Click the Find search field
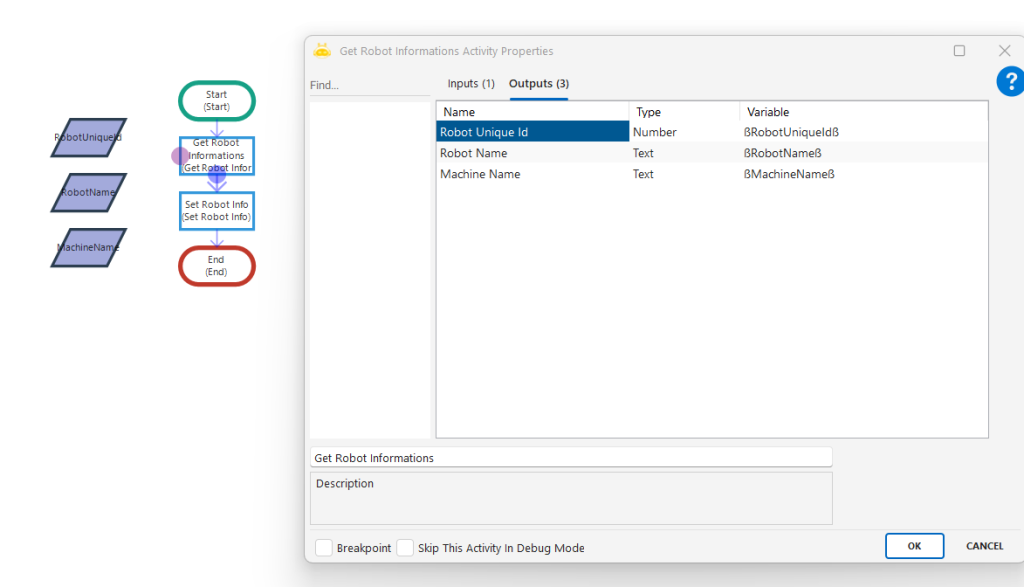Image resolution: width=1024 pixels, height=587 pixels. coord(370,86)
